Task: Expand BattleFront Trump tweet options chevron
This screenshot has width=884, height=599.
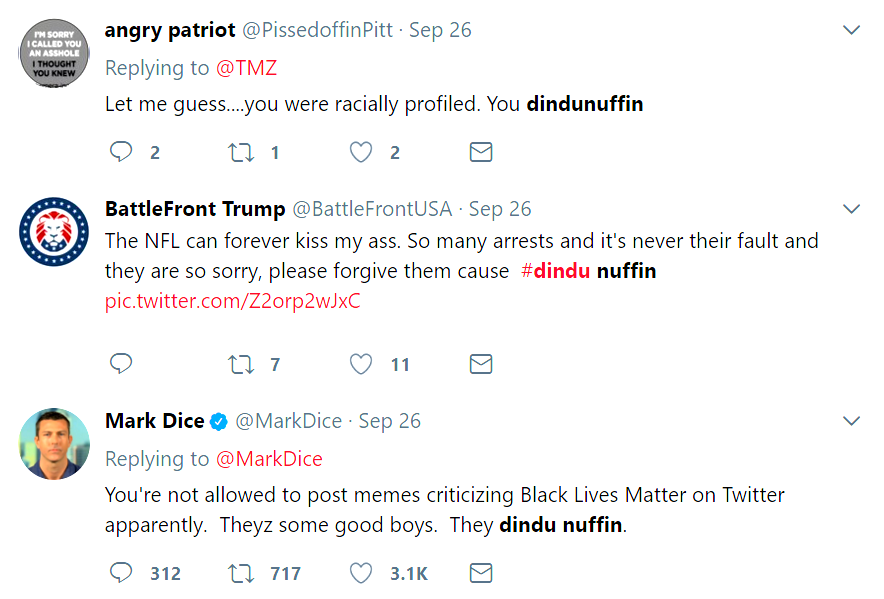Action: (x=851, y=209)
